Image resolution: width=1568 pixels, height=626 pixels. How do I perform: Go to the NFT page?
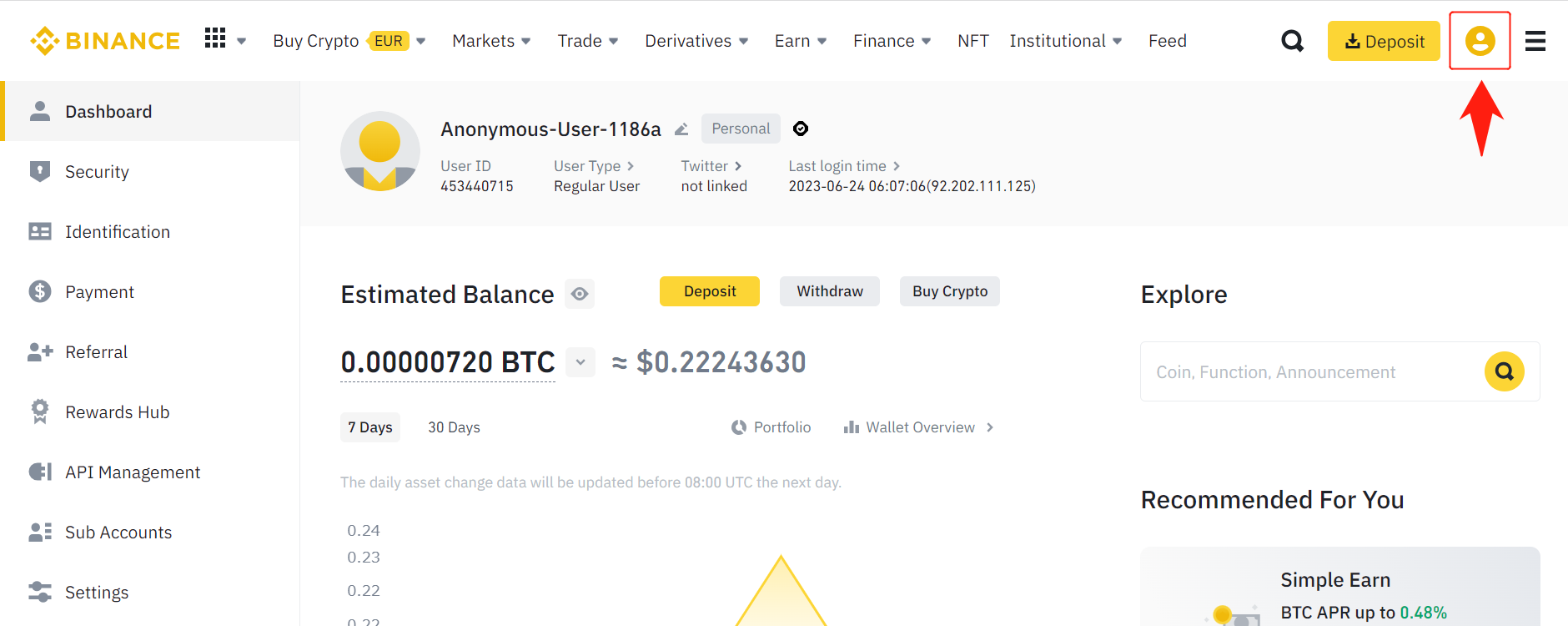(x=972, y=41)
